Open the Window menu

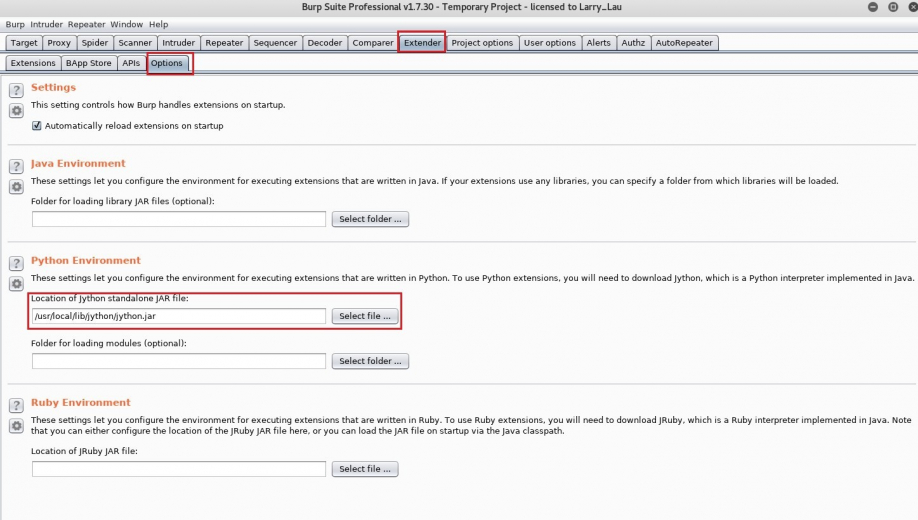click(126, 24)
